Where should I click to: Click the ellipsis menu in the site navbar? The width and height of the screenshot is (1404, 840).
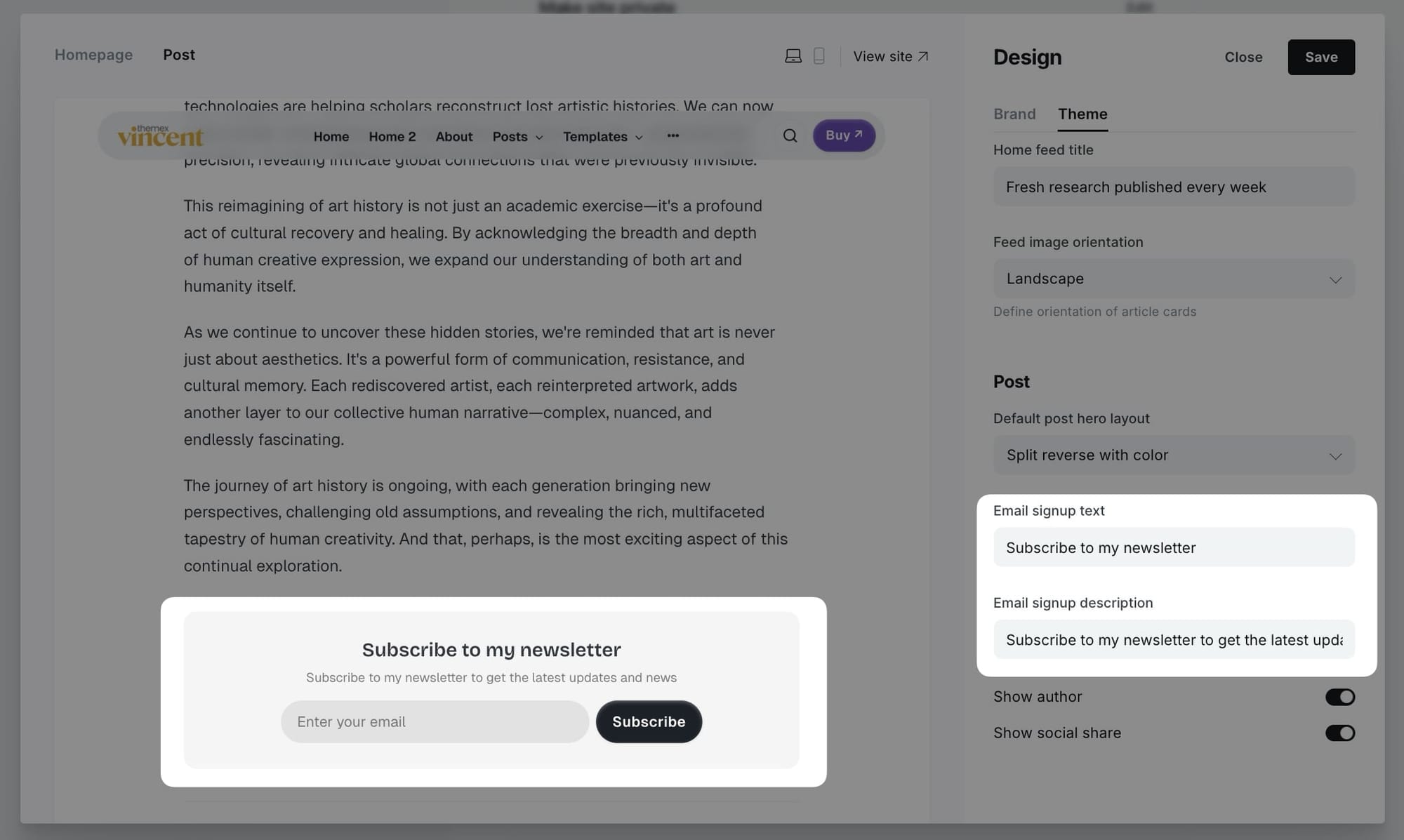[672, 135]
